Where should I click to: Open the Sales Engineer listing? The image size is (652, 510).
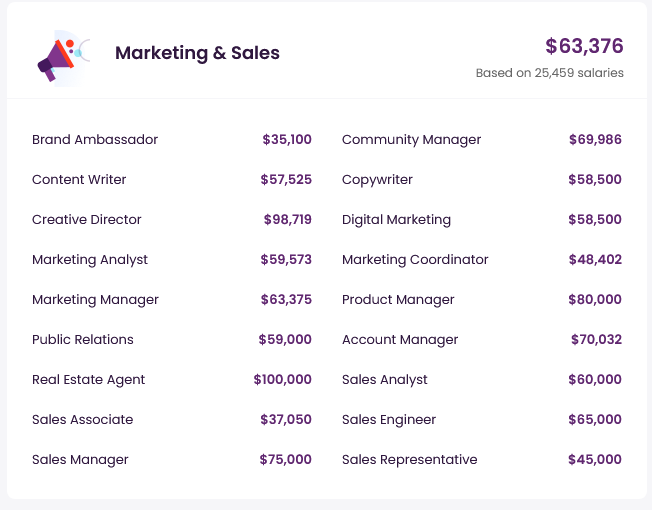pyautogui.click(x=389, y=420)
